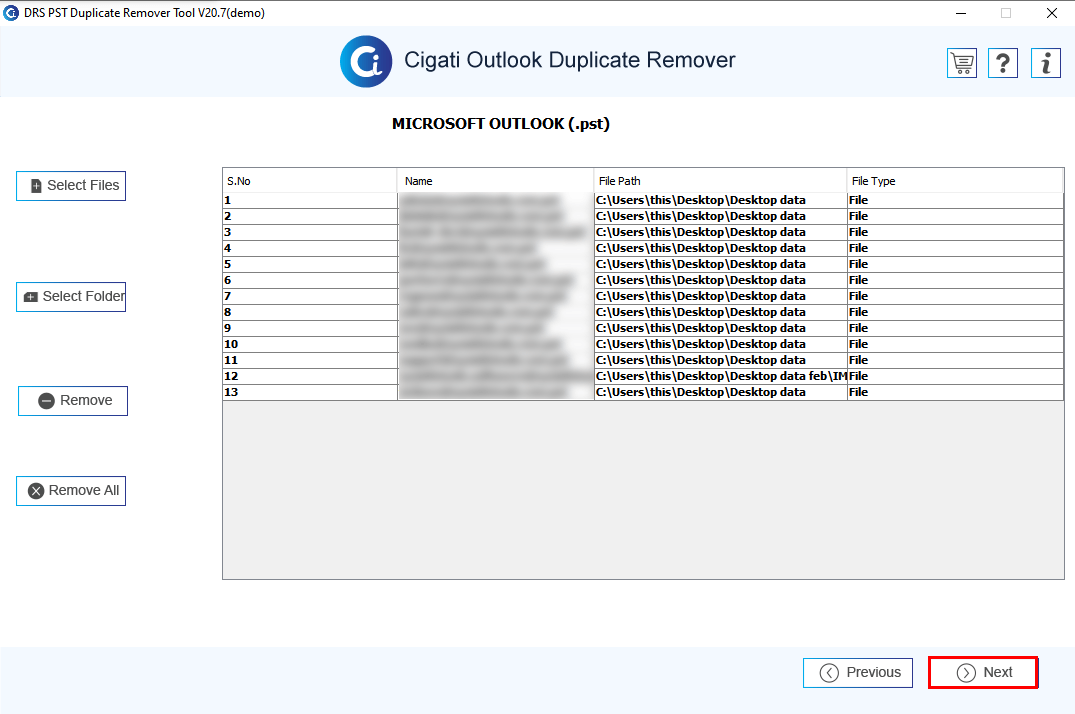The image size is (1075, 714).
Task: Sort by the File Type column header
Action: (955, 181)
